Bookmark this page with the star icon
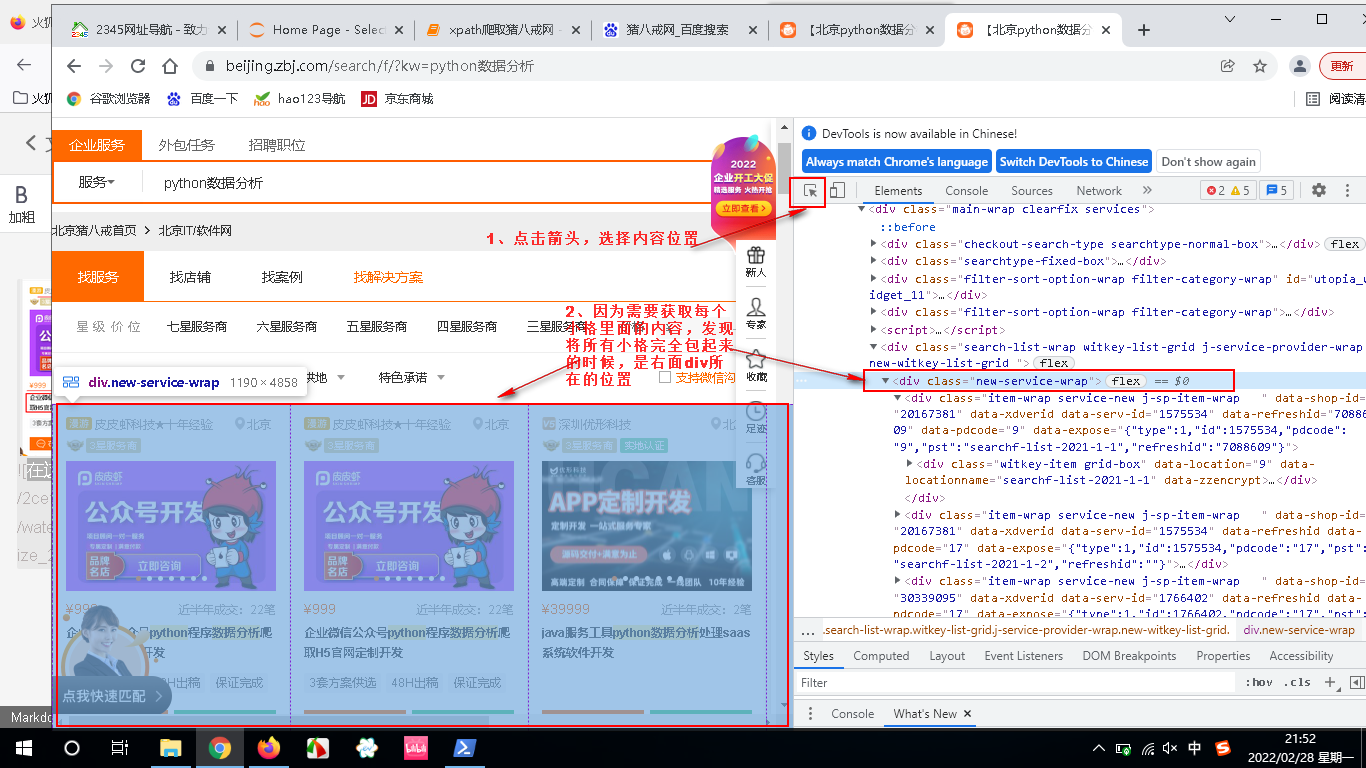This screenshot has width=1366, height=768. [x=1260, y=66]
